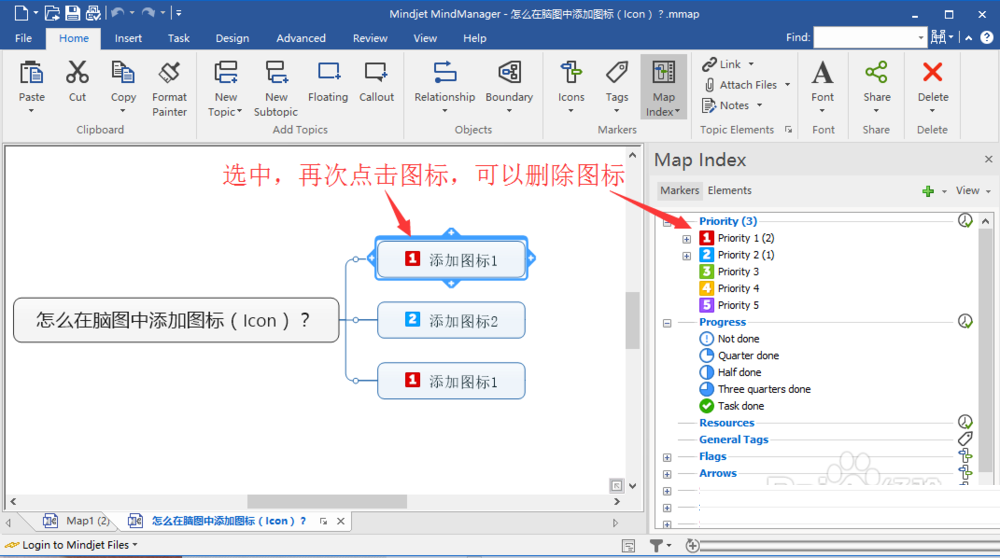Expand the Priority 1 (2) tree node
The width and height of the screenshot is (1000, 558).
[686, 239]
